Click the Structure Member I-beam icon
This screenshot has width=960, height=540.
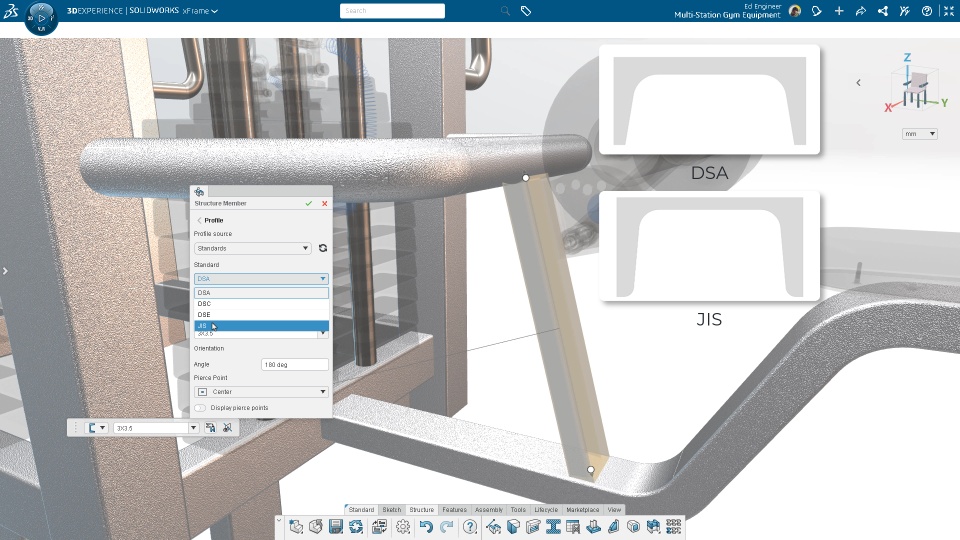point(553,527)
